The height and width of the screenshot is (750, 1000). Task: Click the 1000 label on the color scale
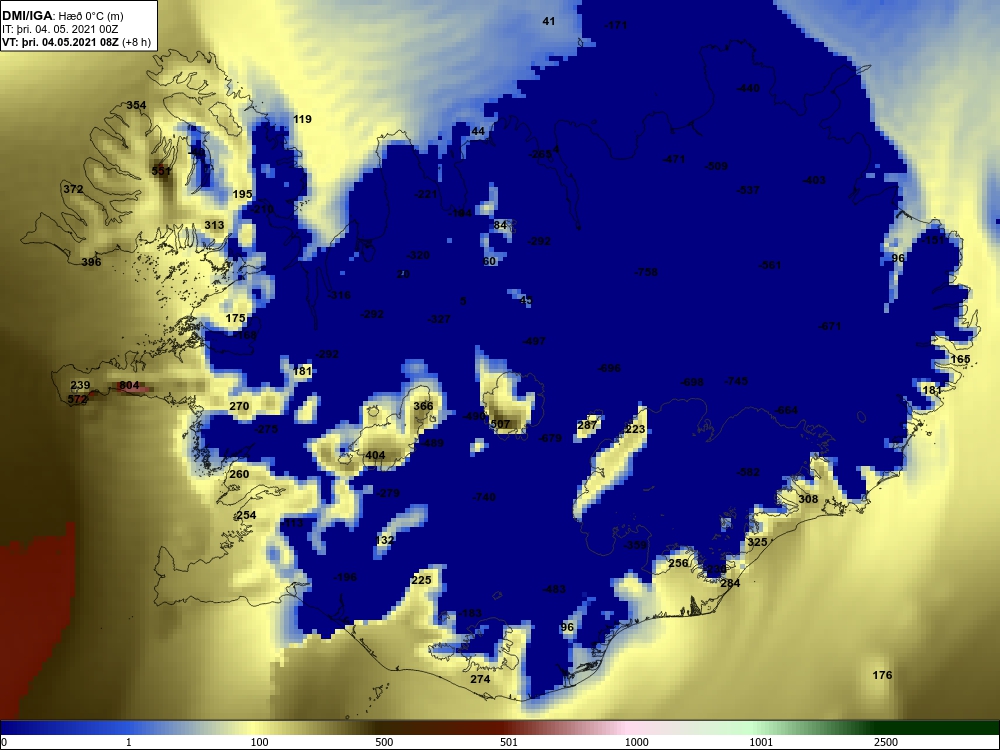click(636, 742)
